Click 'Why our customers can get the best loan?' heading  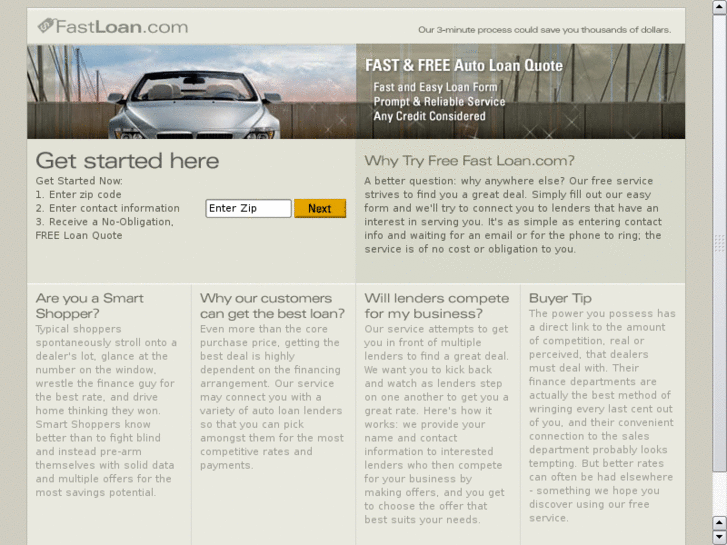point(273,306)
